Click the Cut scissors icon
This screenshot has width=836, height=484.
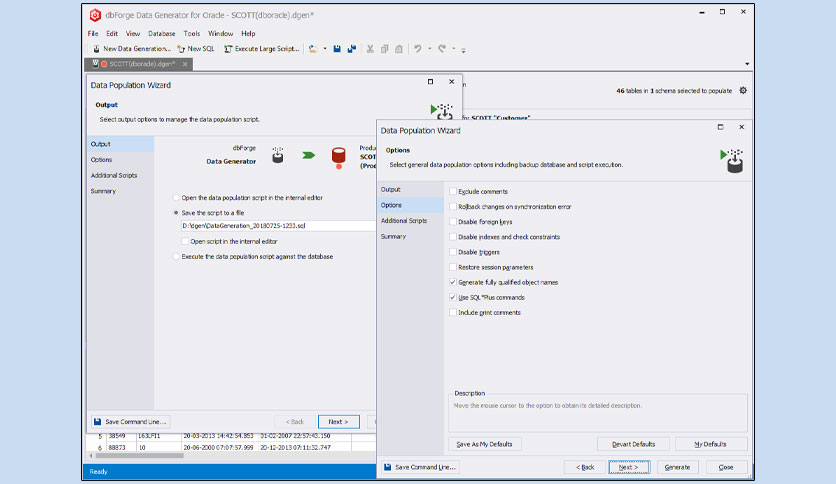click(x=370, y=49)
